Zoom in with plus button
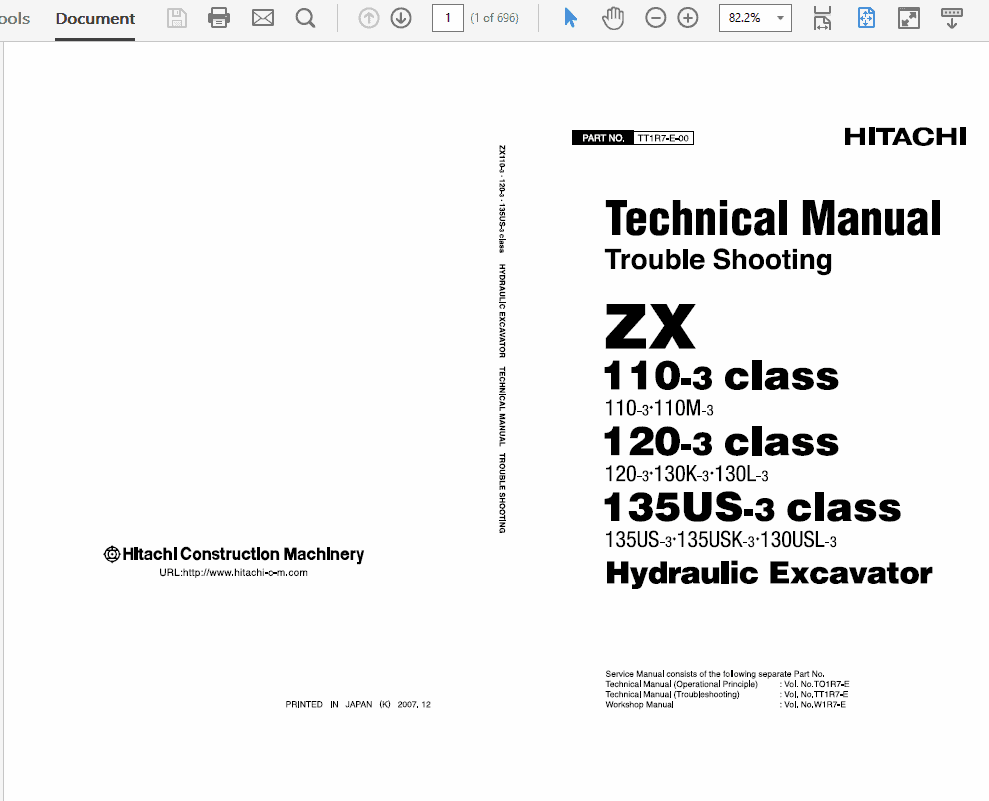 (688, 18)
